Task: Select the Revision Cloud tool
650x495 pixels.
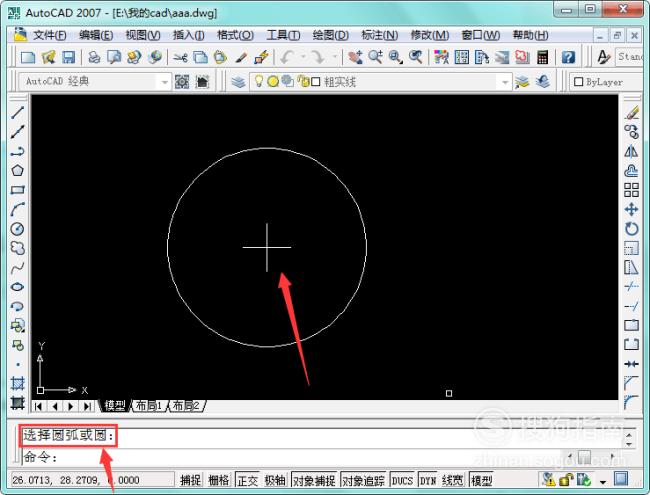Action: (17, 248)
